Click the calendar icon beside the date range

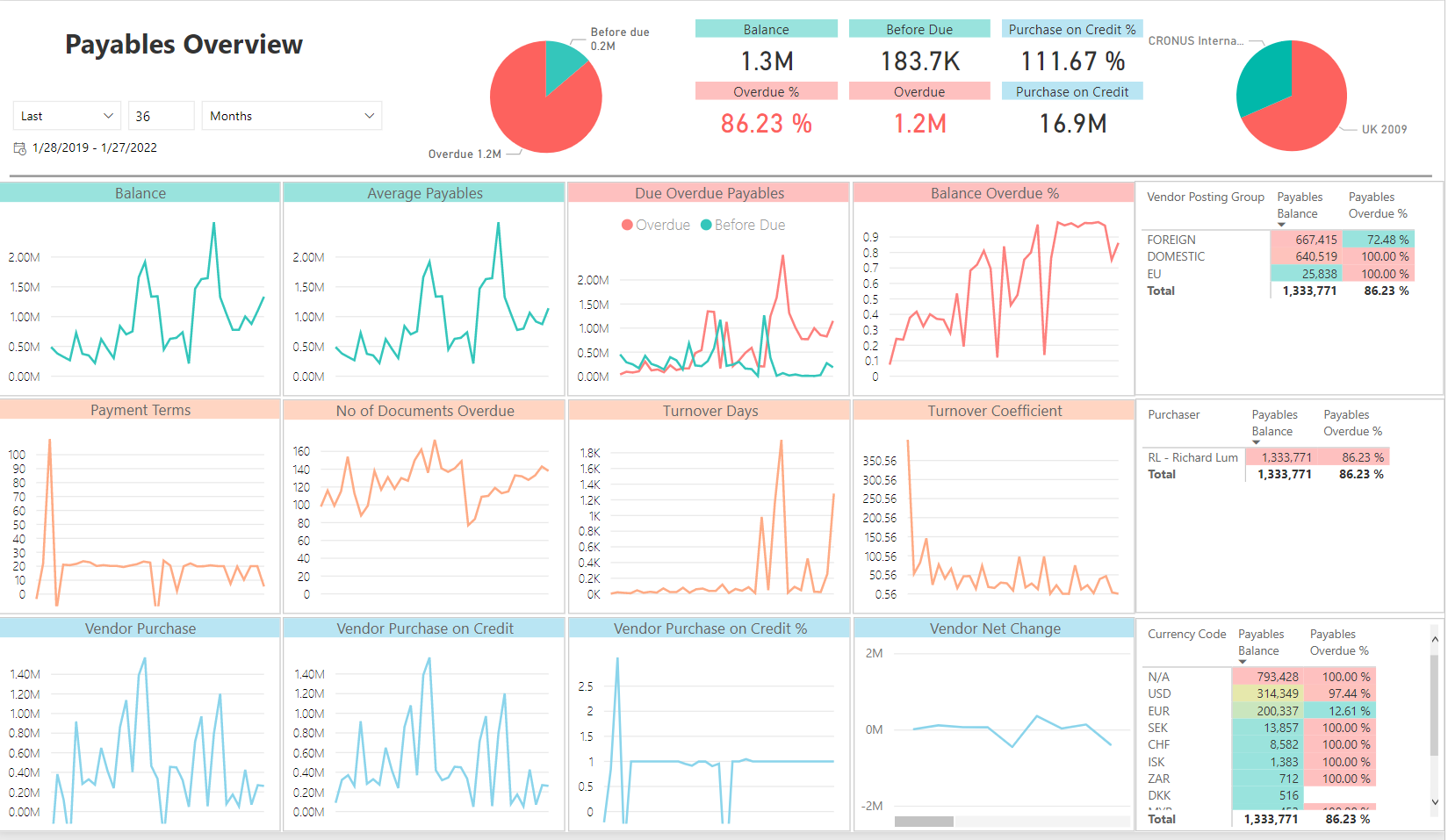[19, 148]
